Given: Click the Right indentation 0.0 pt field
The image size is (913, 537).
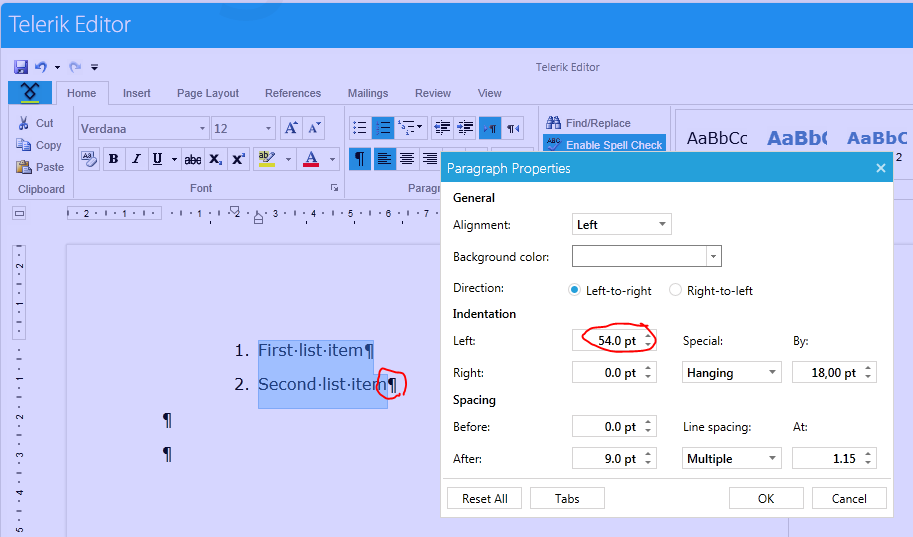Looking at the screenshot, I should point(614,373).
